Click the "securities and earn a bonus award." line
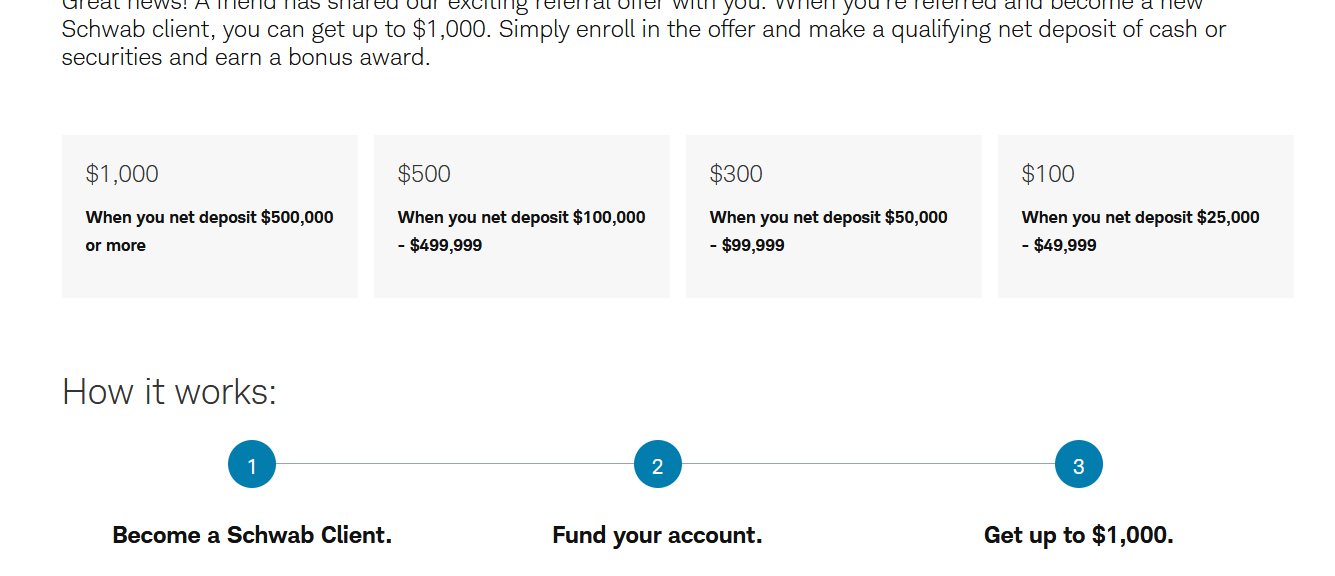This screenshot has height=576, width=1335. click(x=246, y=58)
